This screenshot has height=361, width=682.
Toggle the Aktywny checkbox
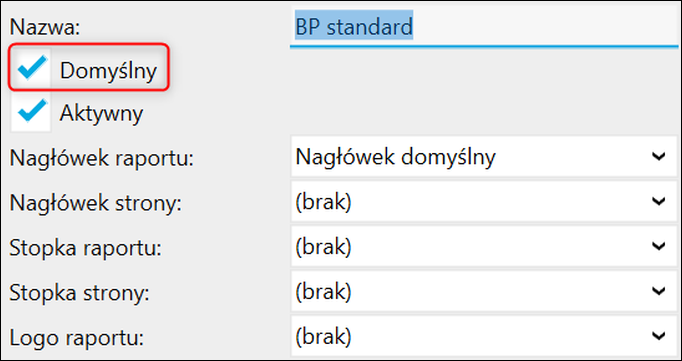31,112
